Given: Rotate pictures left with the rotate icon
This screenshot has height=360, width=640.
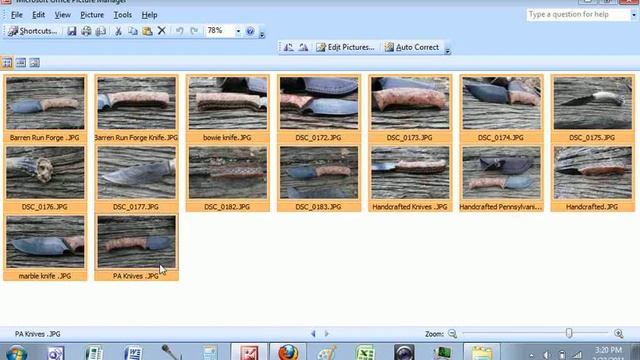Looking at the screenshot, I should [288, 47].
